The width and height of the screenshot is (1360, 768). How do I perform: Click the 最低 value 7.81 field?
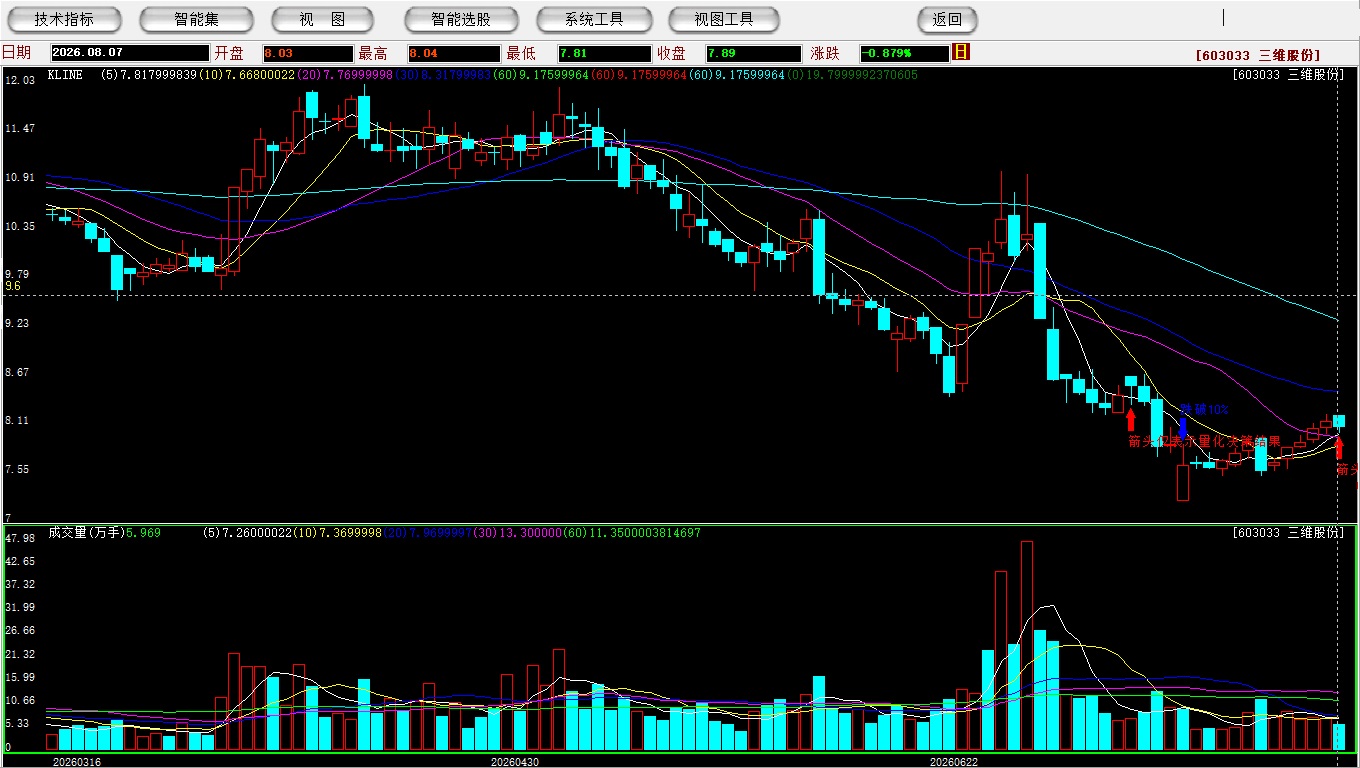605,53
